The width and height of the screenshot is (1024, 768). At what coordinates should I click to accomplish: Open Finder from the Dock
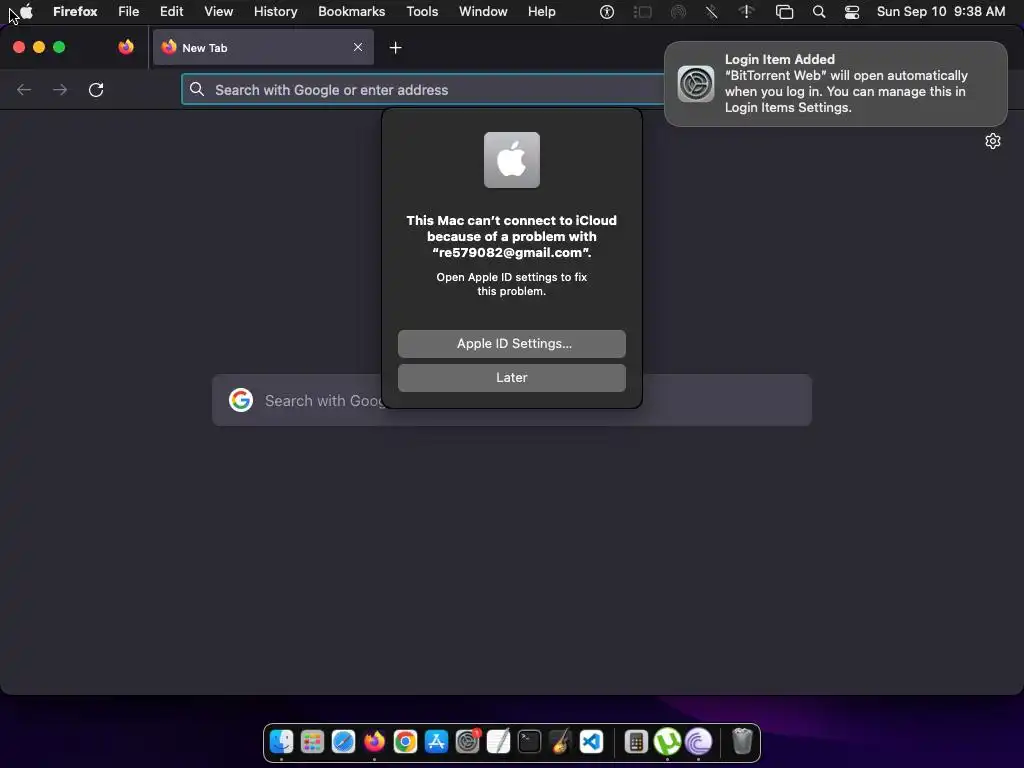click(281, 742)
